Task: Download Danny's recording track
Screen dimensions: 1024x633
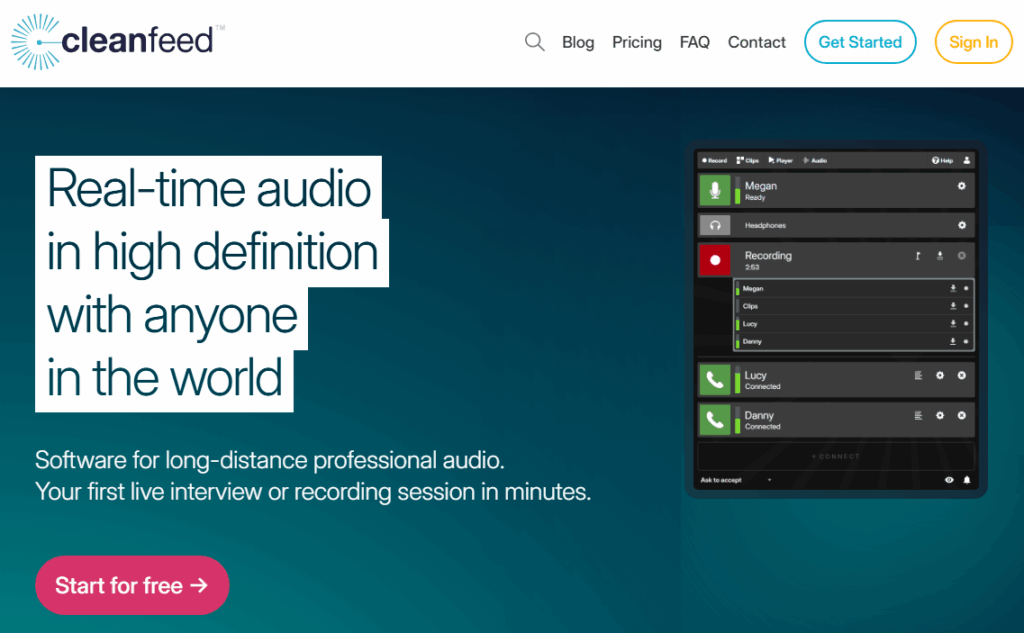Action: click(x=953, y=341)
